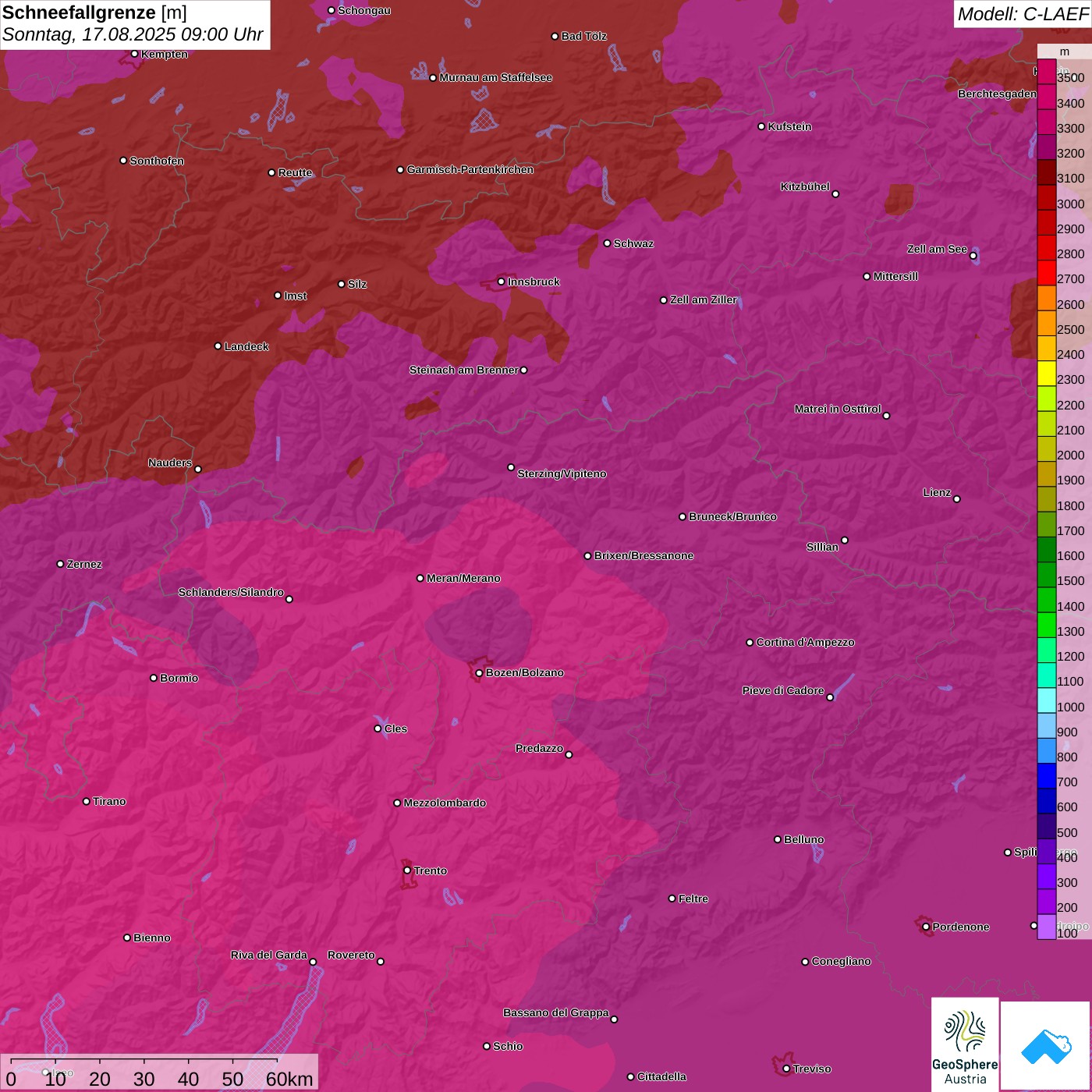Pick the pale cyan legend swatch above 1000
Screen dimensions: 1092x1092
[x=1047, y=700]
